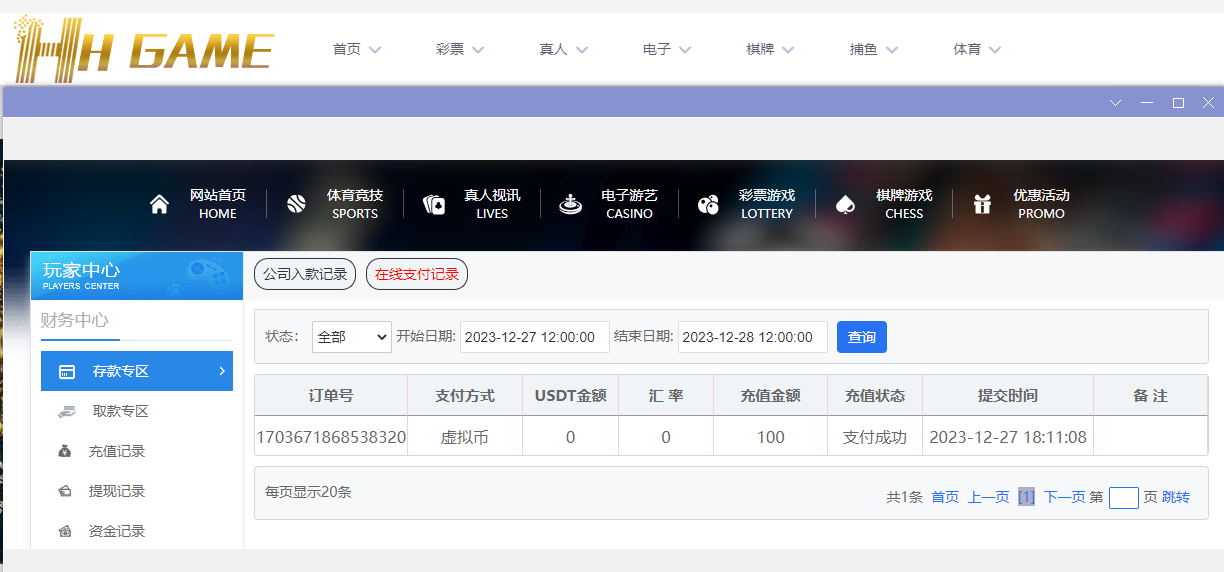Click the spade icon for 棋牌游戏
The image size is (1224, 572).
click(x=845, y=204)
